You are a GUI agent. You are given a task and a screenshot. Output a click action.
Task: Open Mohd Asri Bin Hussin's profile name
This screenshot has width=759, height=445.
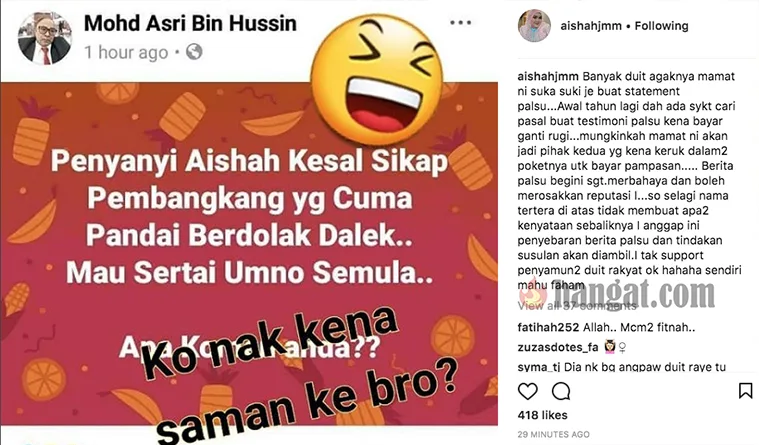190,23
